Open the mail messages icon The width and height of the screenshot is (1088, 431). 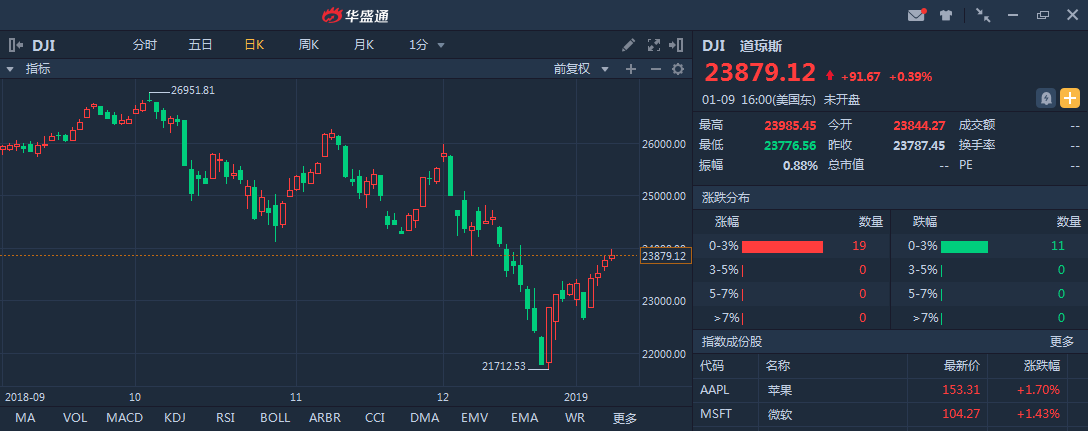pyautogui.click(x=916, y=15)
